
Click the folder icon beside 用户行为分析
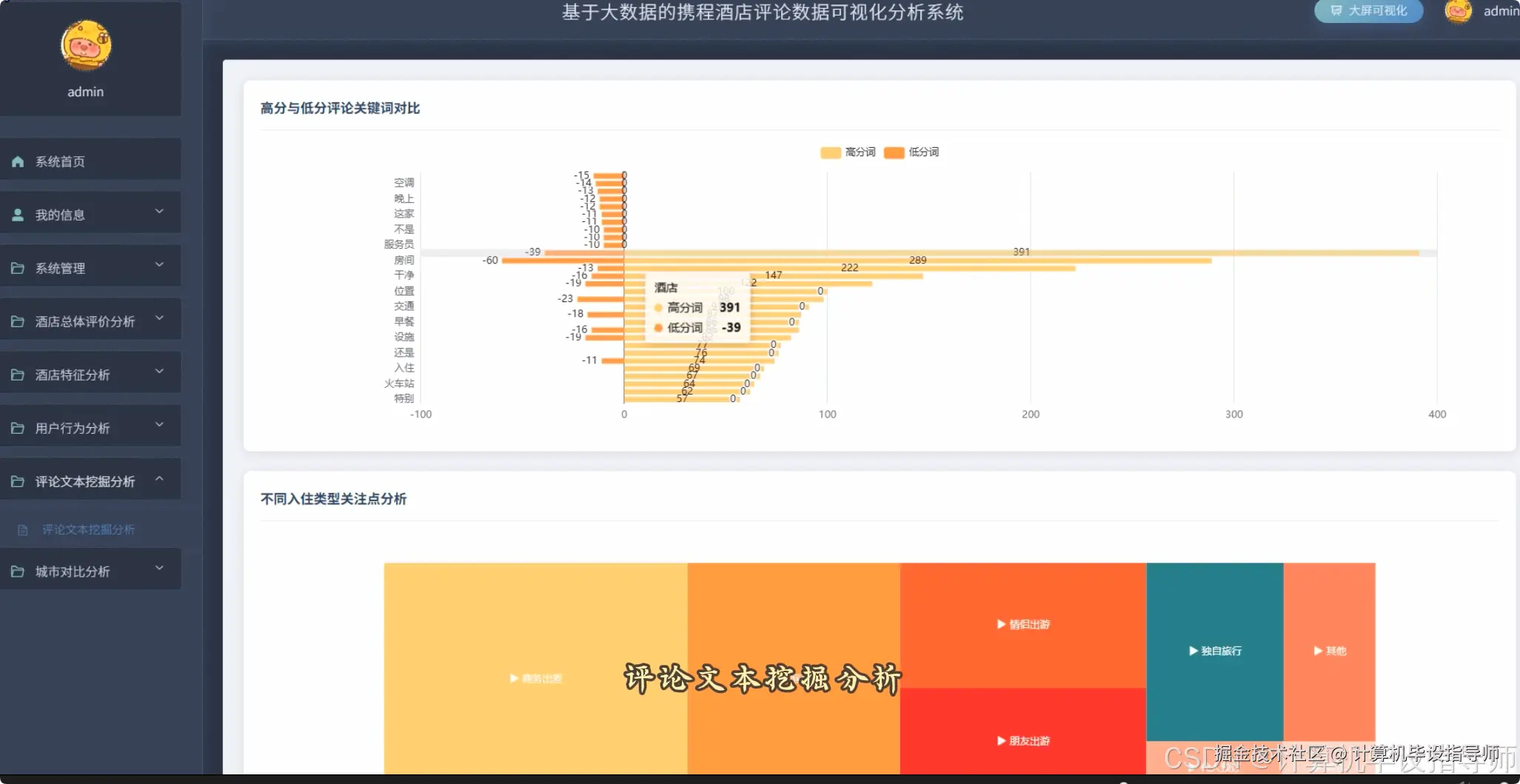[x=18, y=428]
